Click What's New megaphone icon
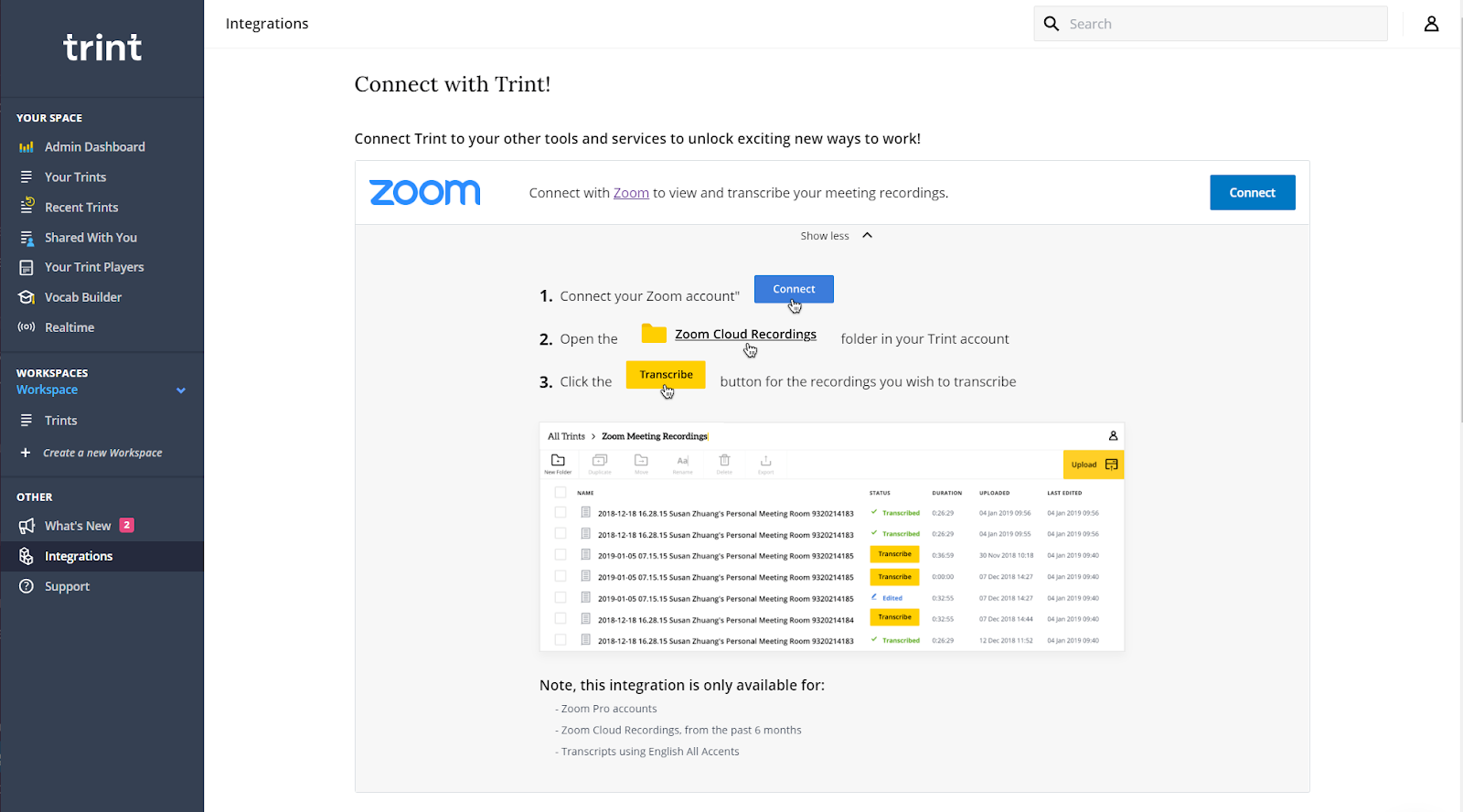 (27, 526)
